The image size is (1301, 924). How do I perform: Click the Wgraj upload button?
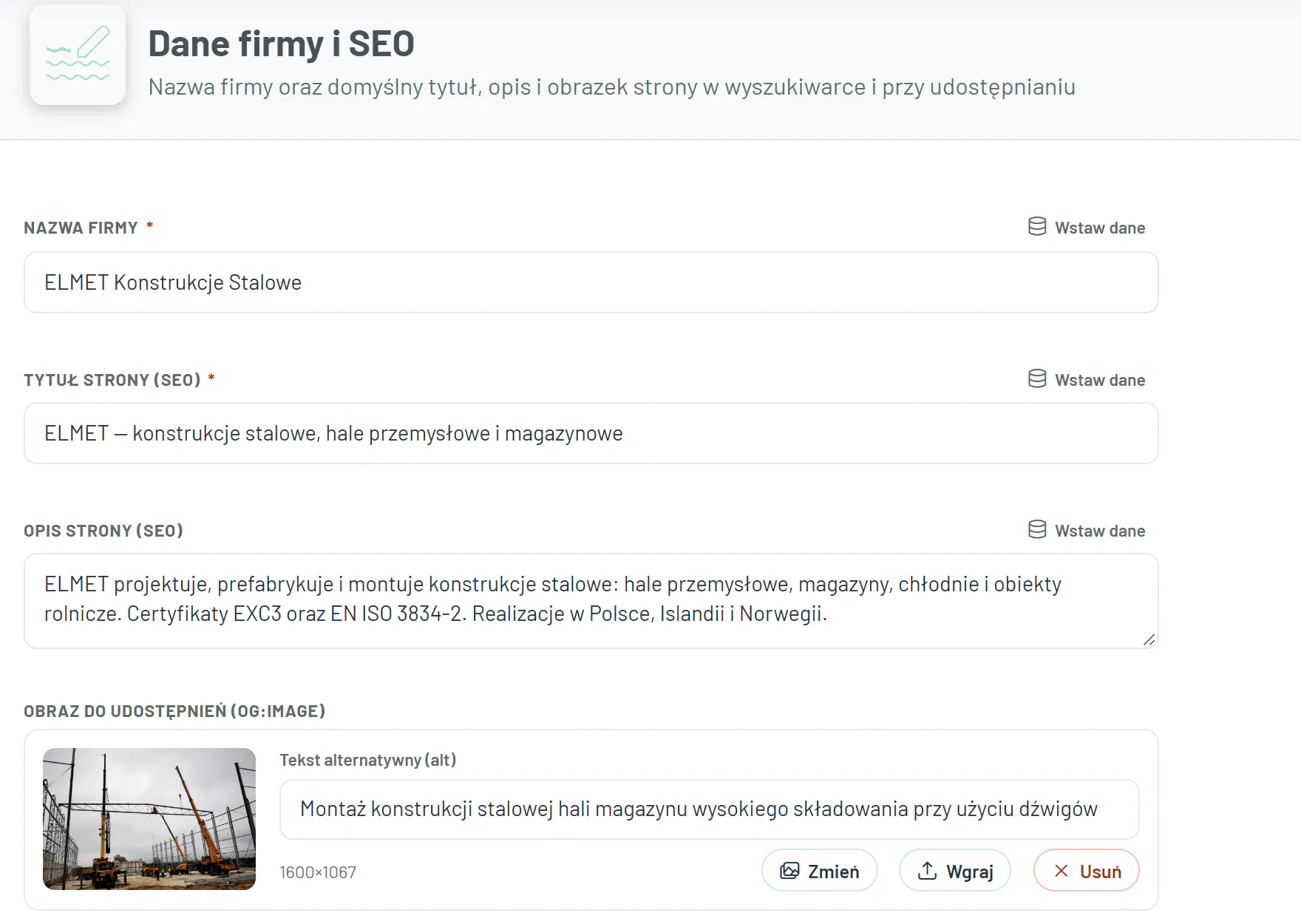(x=955, y=871)
